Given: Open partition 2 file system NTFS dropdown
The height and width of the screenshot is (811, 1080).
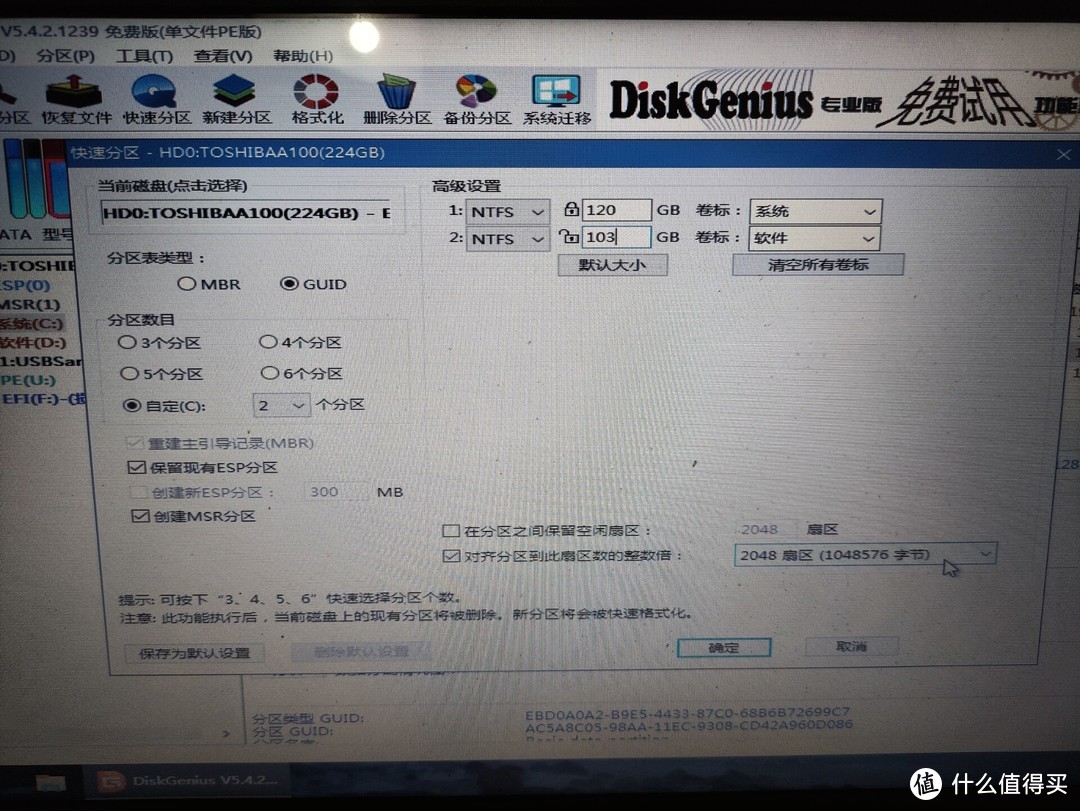Looking at the screenshot, I should coord(508,239).
